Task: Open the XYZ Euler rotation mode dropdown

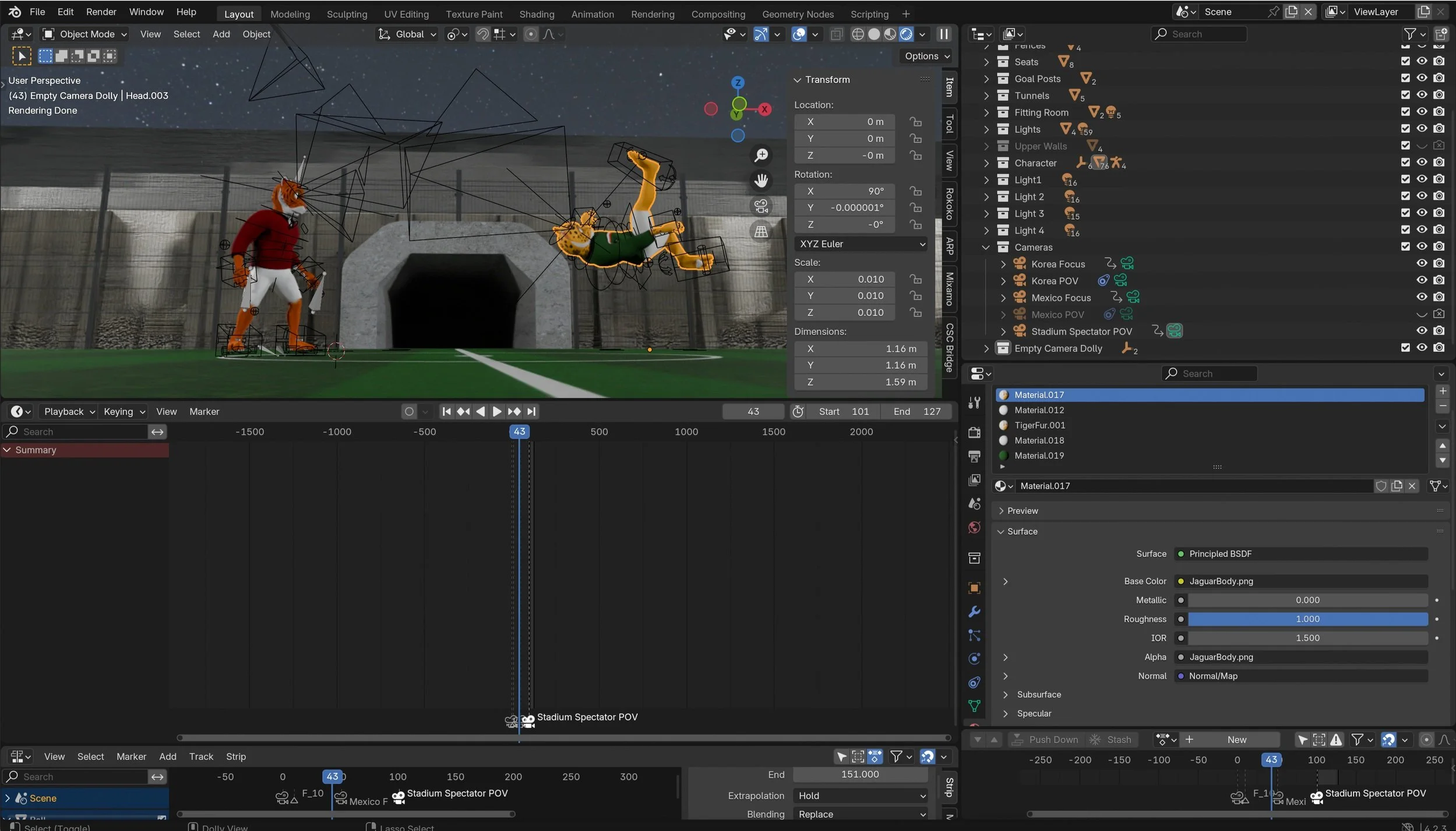Action: click(x=861, y=244)
